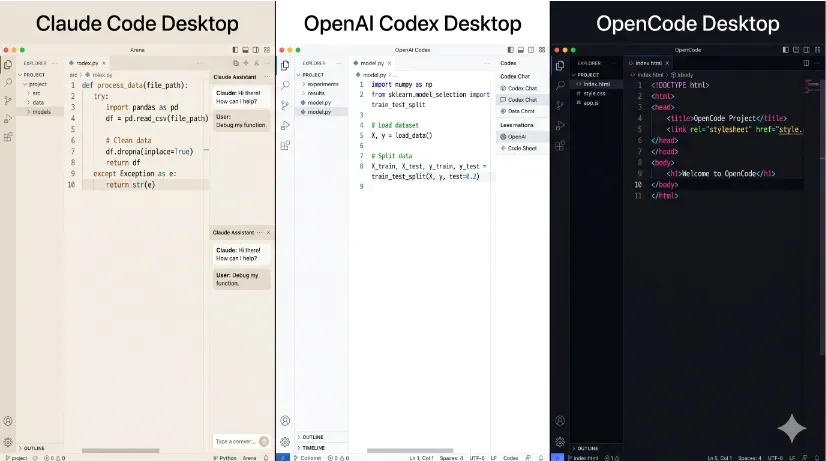The image size is (826, 461).
Task: Open Settings gear in OpenCode window
Action: point(560,442)
